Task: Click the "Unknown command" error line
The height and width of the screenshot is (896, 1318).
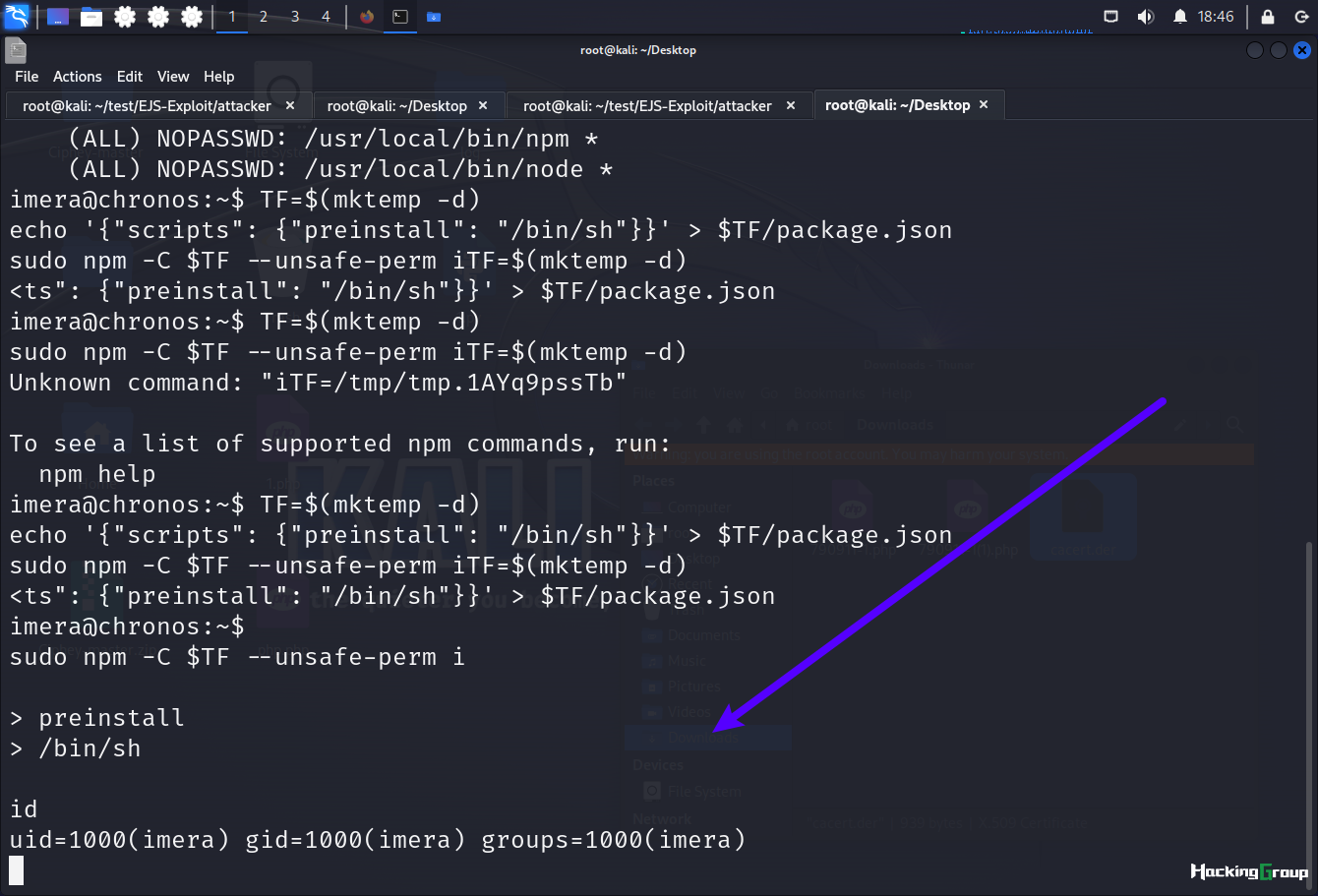Action: [x=318, y=383]
